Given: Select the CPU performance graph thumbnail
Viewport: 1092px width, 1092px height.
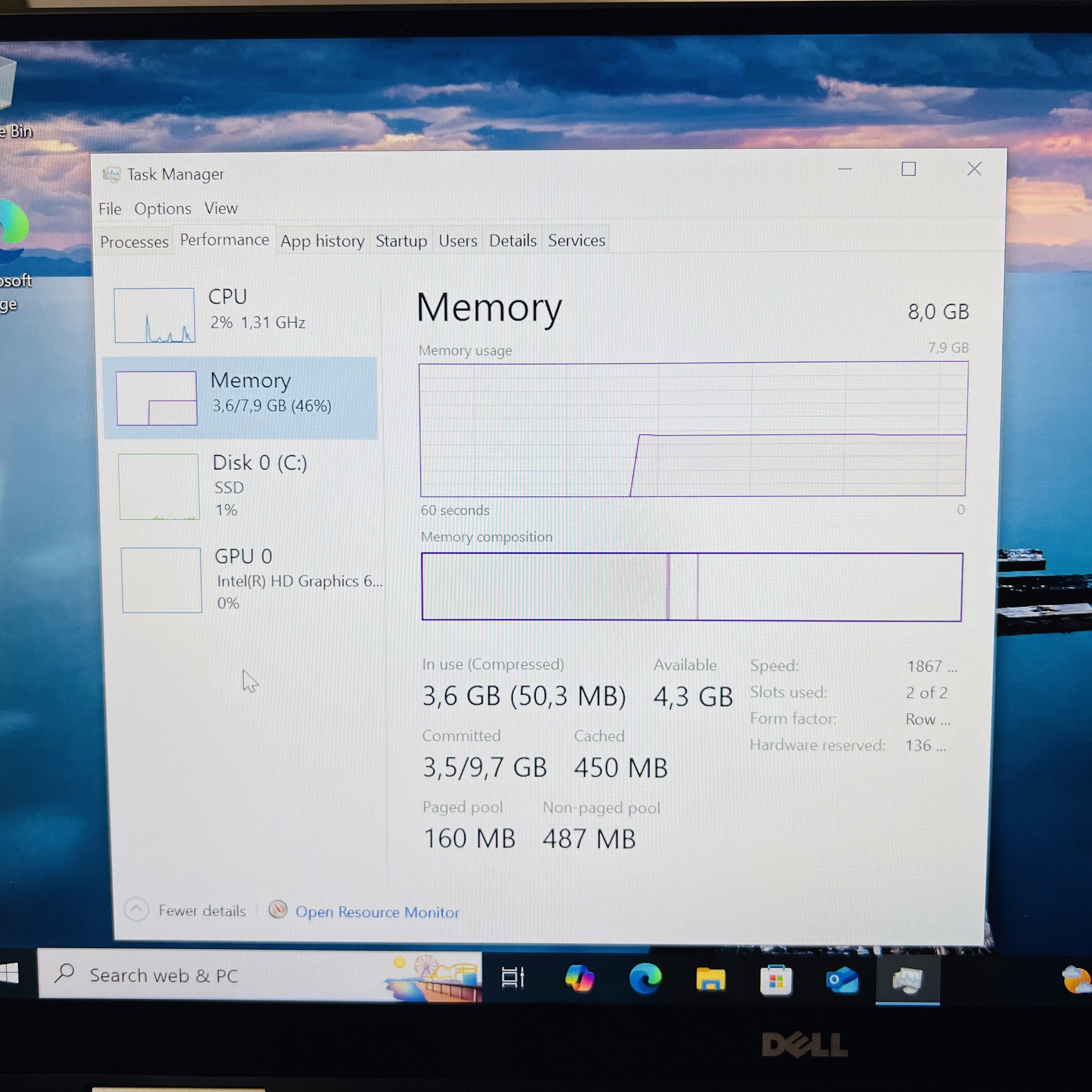Looking at the screenshot, I should pyautogui.click(x=154, y=315).
